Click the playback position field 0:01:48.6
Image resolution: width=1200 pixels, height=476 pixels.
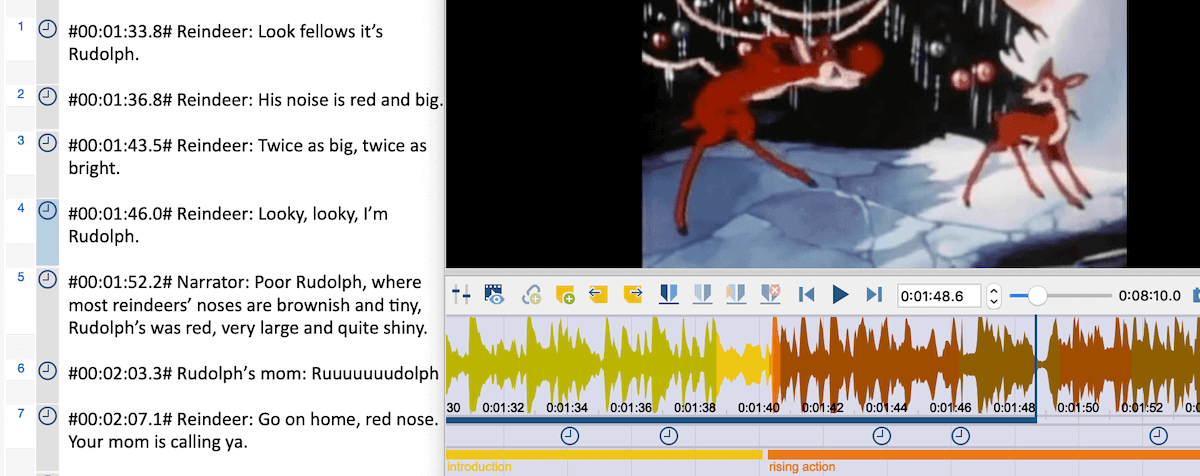(940, 296)
